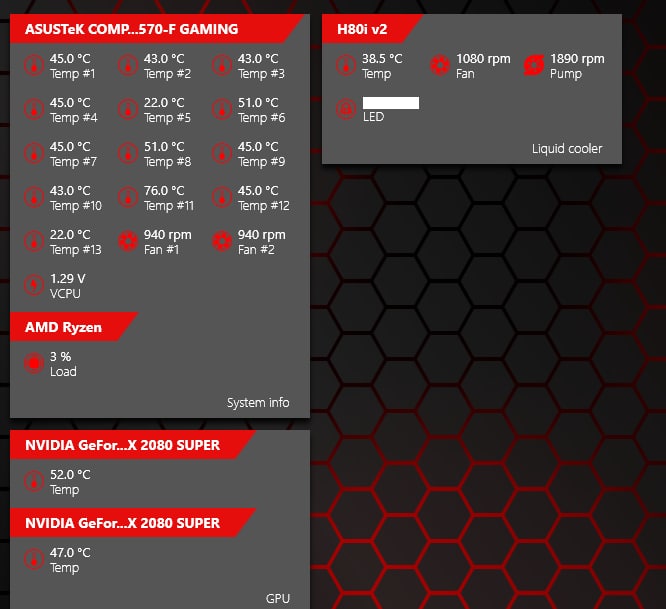This screenshot has width=666, height=609.
Task: Click the 1080 rpm Fan reading
Action: pyautogui.click(x=483, y=59)
